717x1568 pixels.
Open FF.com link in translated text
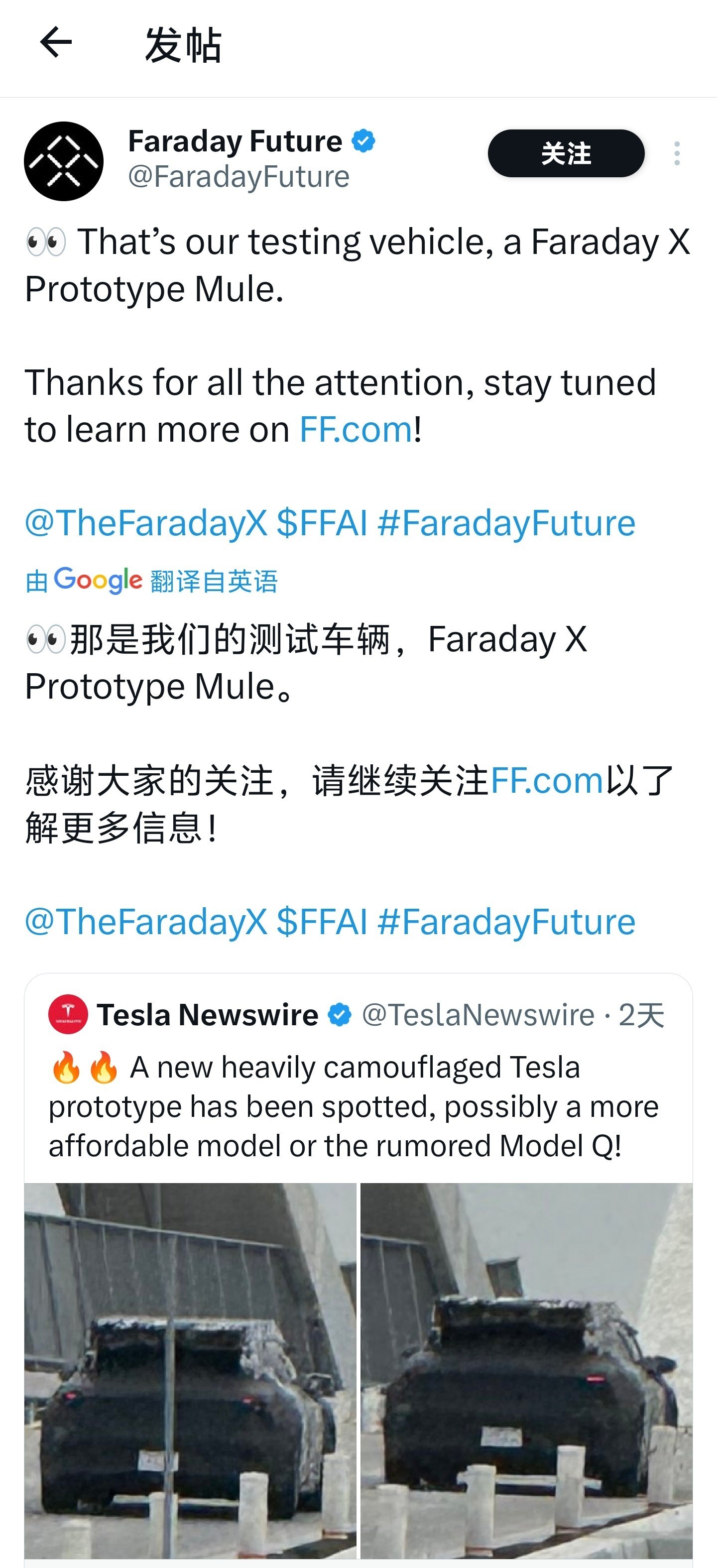point(547,781)
